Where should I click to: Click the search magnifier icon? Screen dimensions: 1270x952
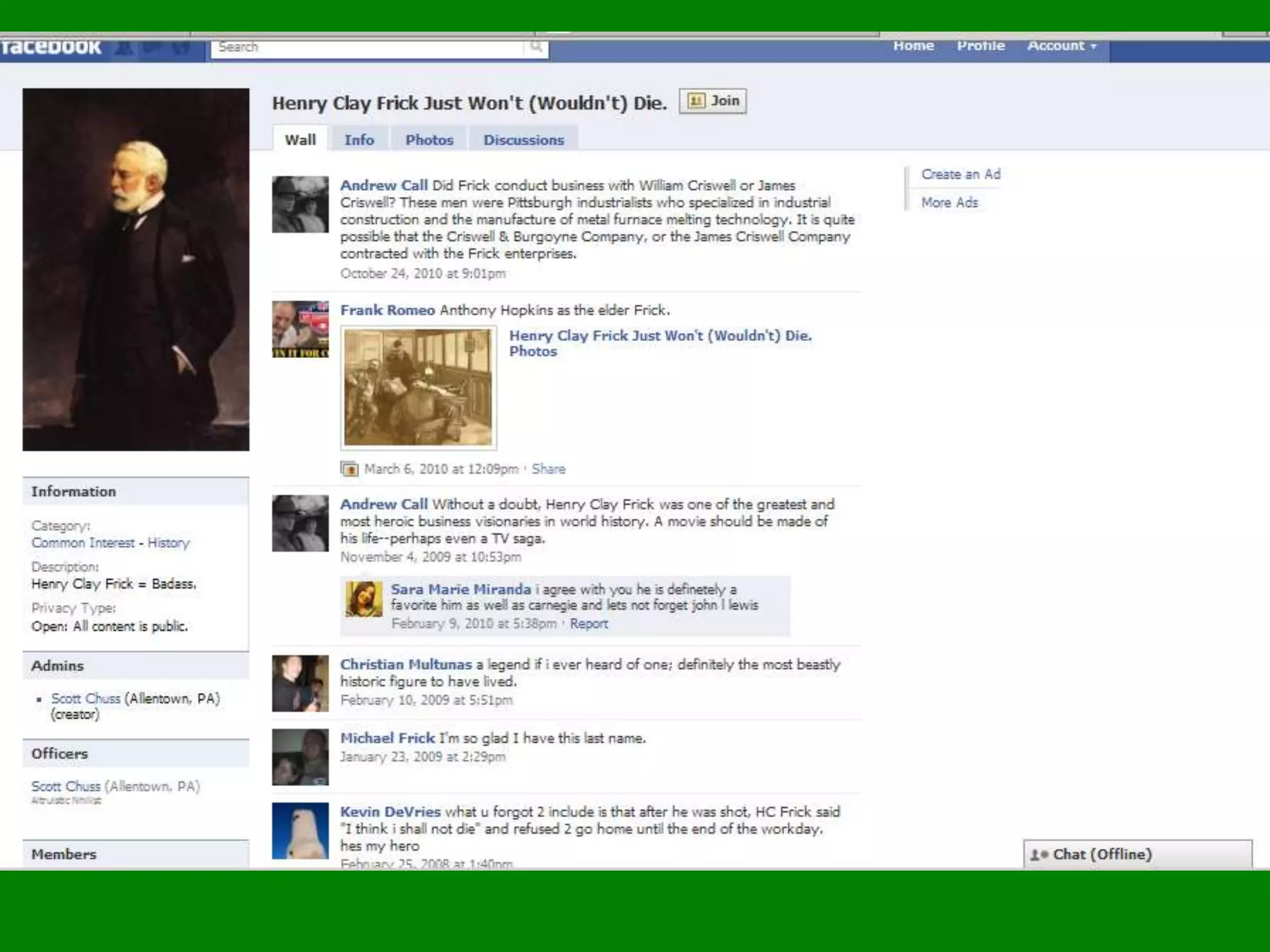click(536, 46)
